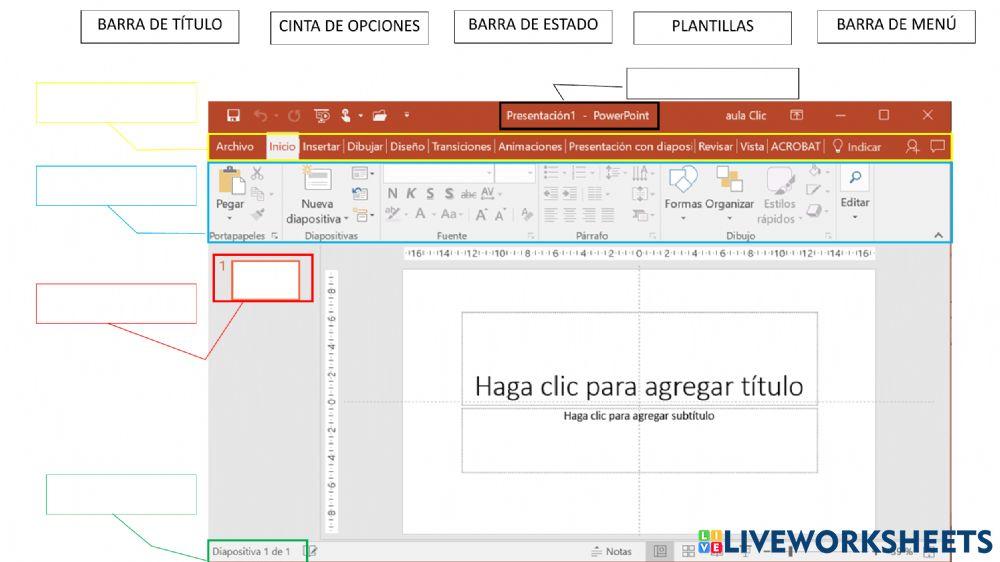
Task: Click the Undo arrow icon
Action: click(x=260, y=115)
